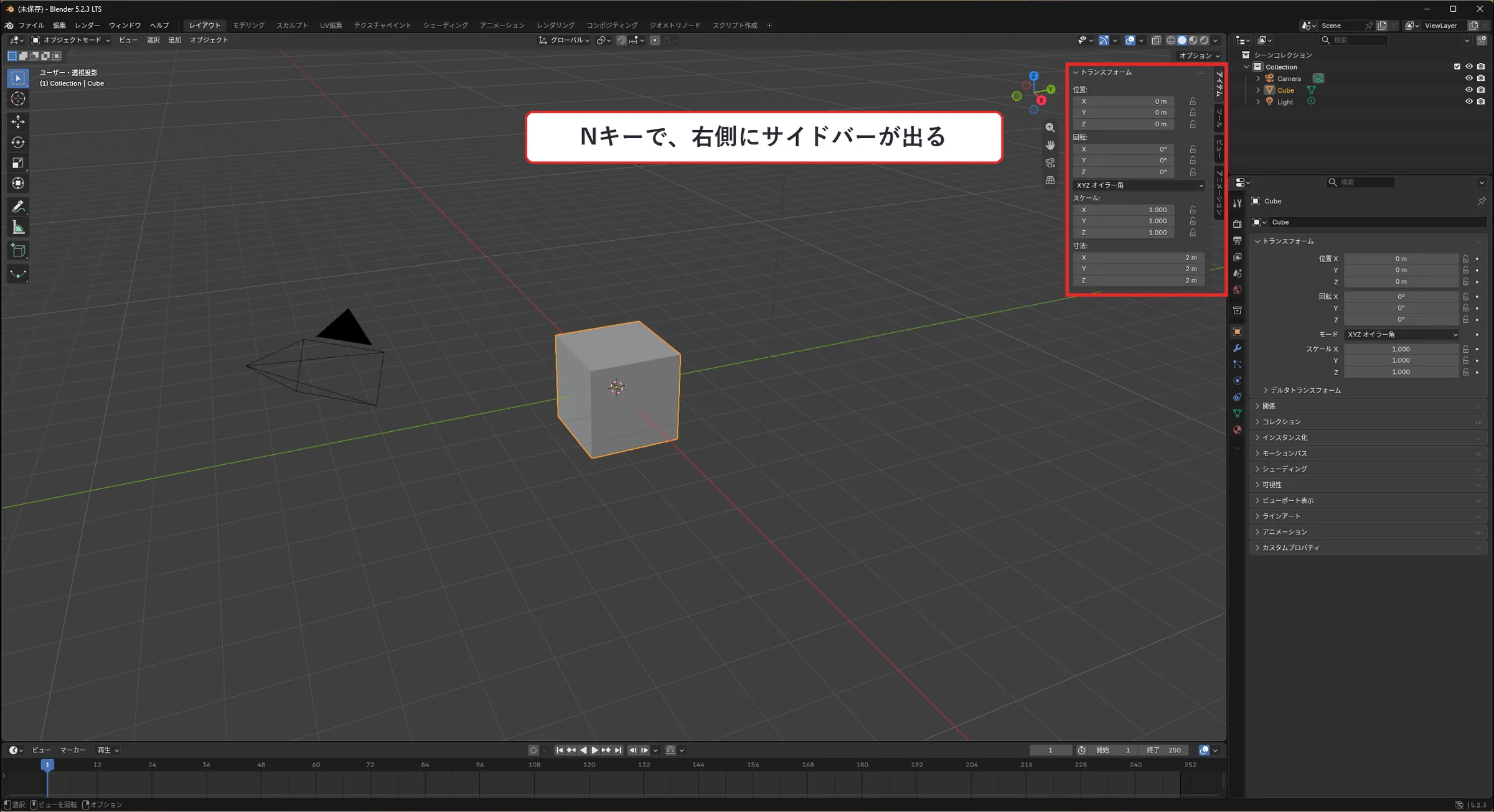
Task: Open sidebar XYZ Euler rotation mode dropdown
Action: coord(1139,185)
